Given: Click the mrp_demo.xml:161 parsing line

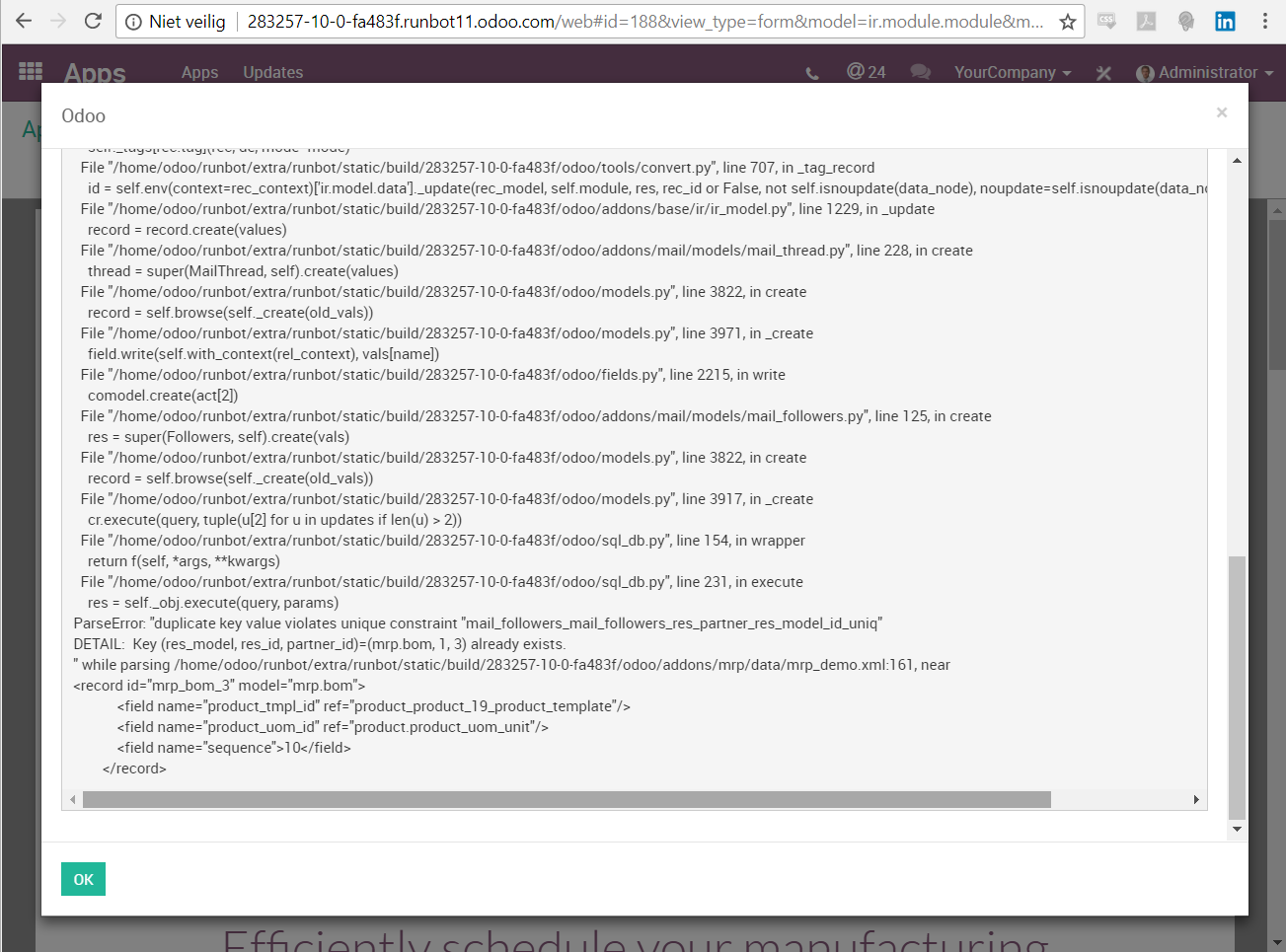Looking at the screenshot, I should coord(512,665).
